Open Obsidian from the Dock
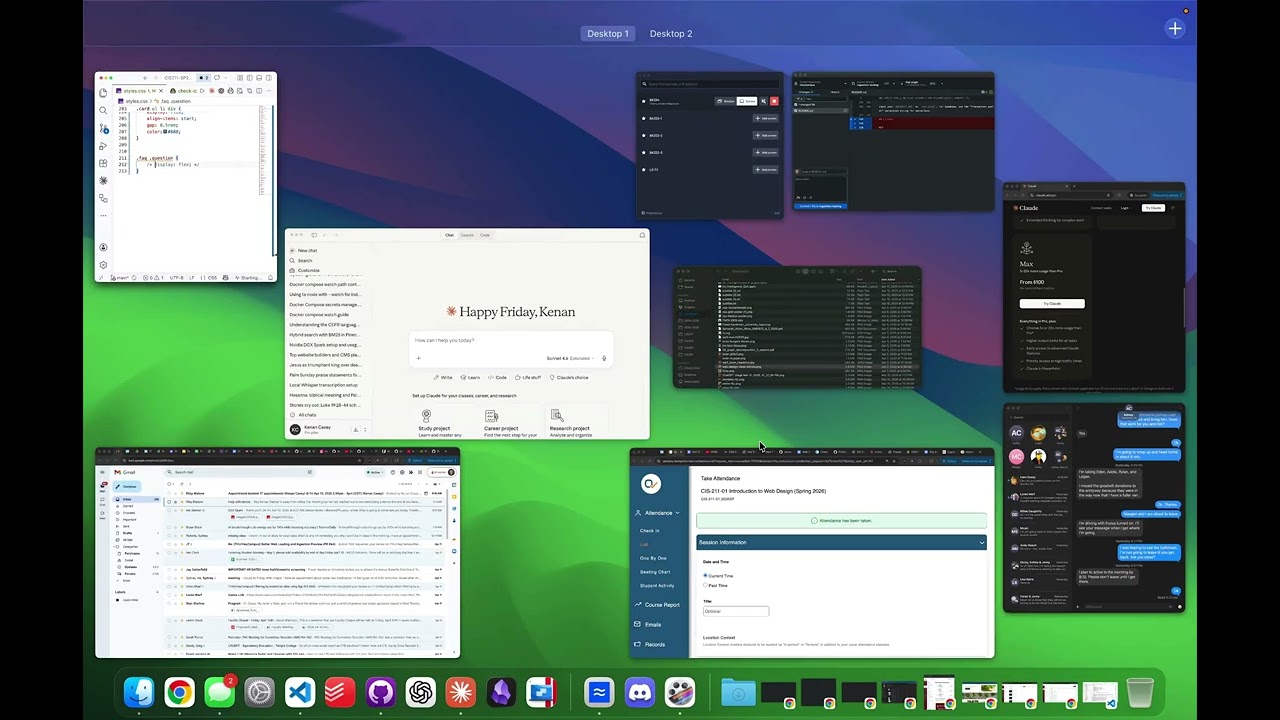Image resolution: width=1280 pixels, height=720 pixels. pos(501,692)
